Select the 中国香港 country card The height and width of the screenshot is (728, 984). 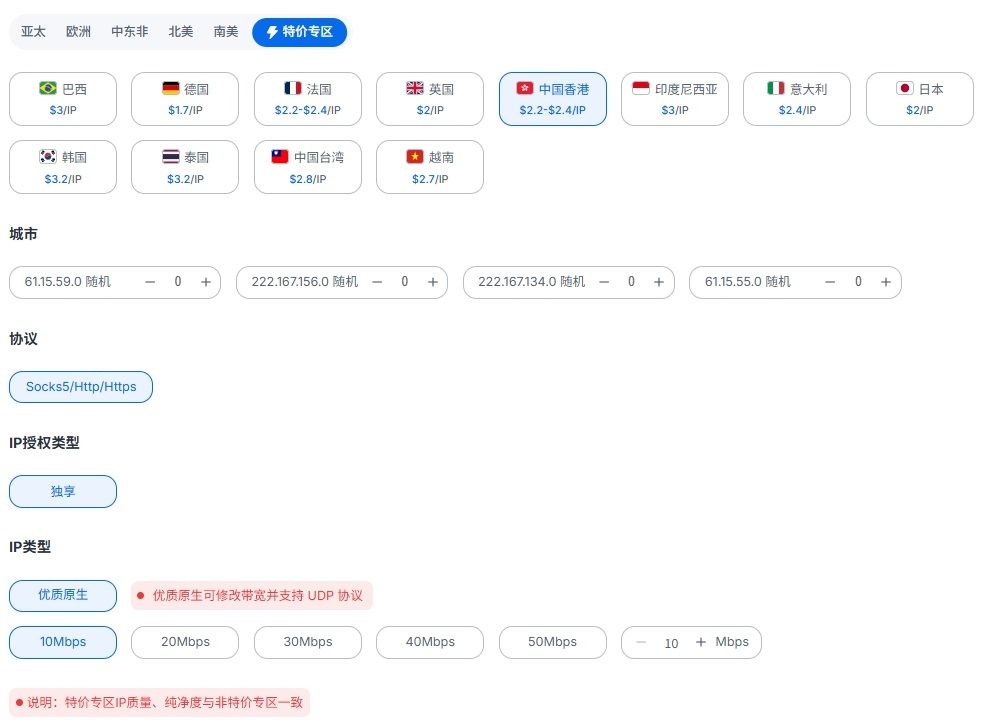point(553,99)
